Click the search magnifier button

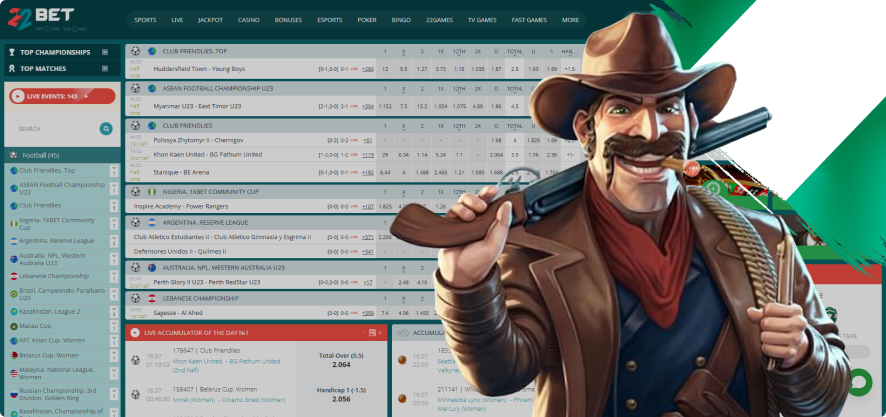(106, 129)
